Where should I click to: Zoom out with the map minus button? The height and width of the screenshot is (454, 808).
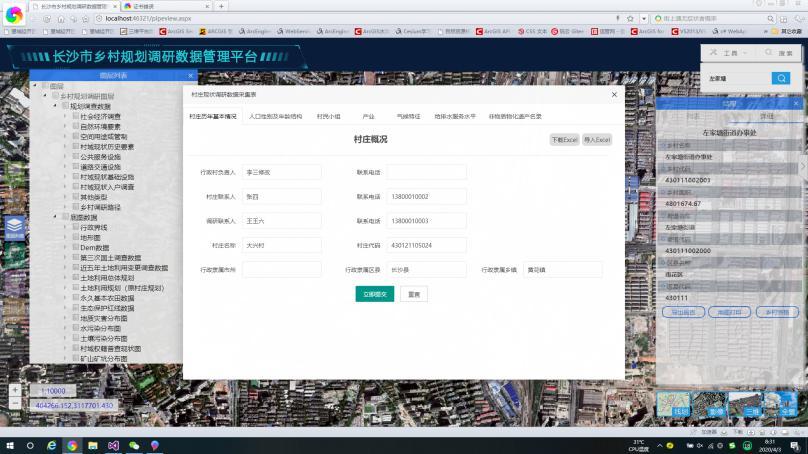click(x=15, y=403)
